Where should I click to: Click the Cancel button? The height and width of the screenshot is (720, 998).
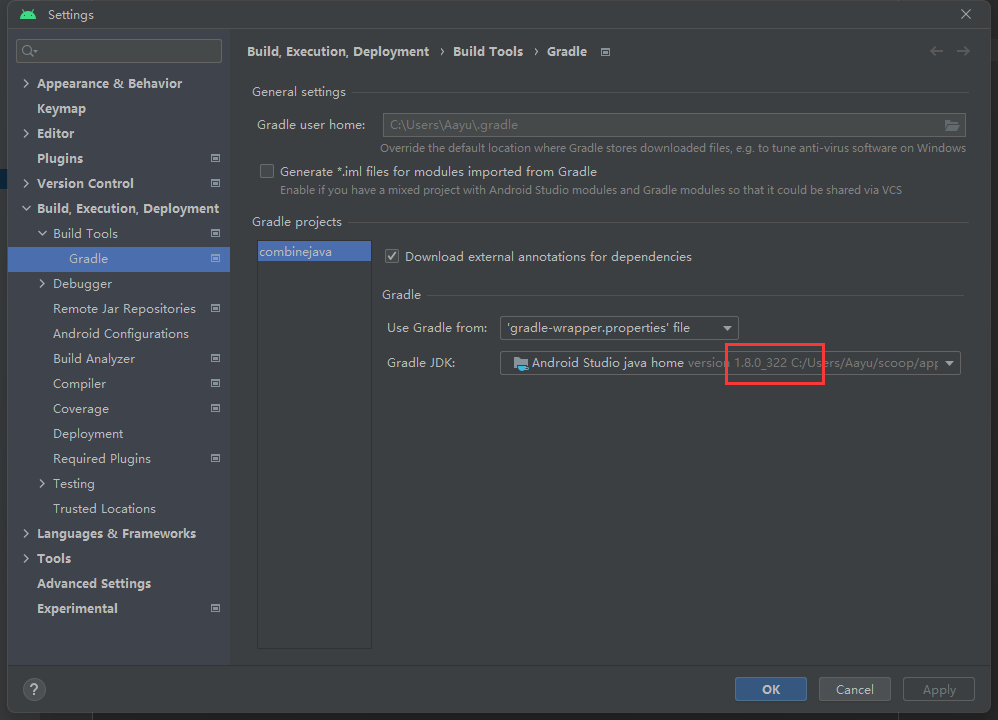tap(854, 689)
